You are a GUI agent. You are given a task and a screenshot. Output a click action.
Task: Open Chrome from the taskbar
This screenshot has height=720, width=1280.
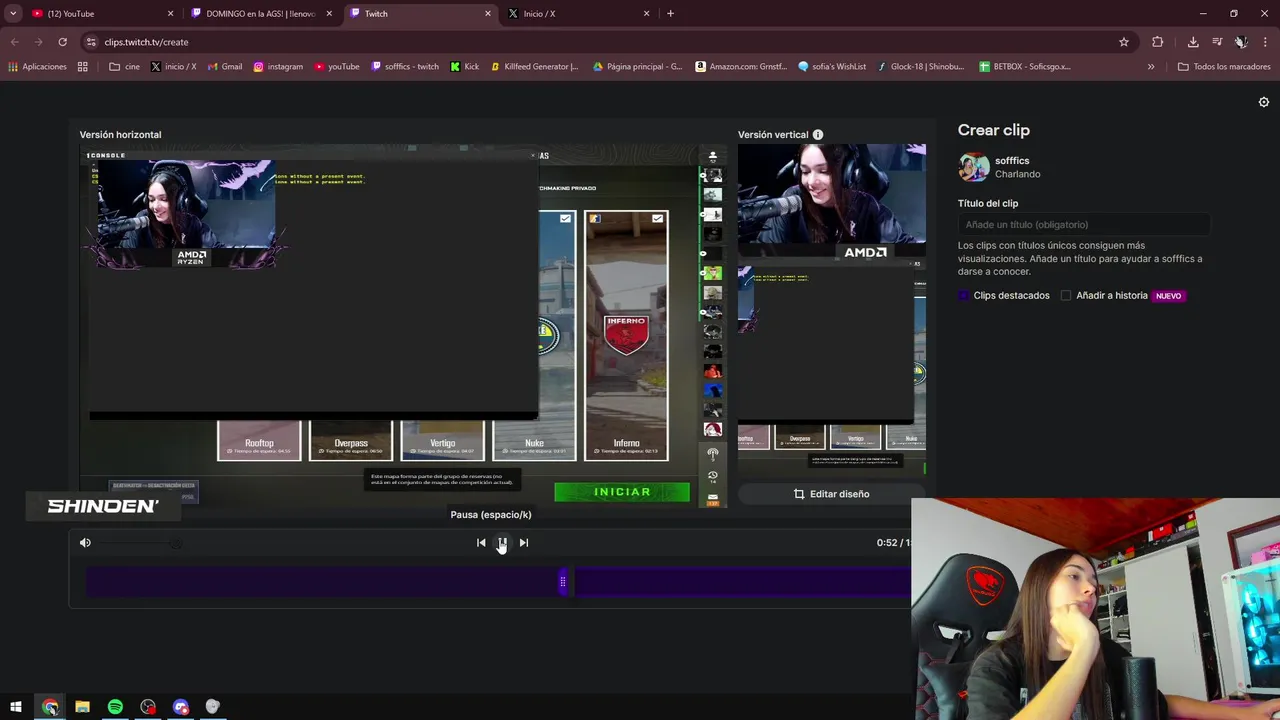point(50,707)
